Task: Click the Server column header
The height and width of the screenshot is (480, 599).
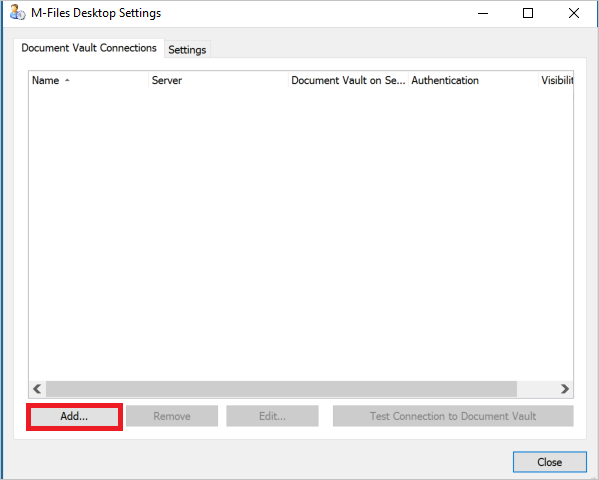Action: (x=218, y=80)
